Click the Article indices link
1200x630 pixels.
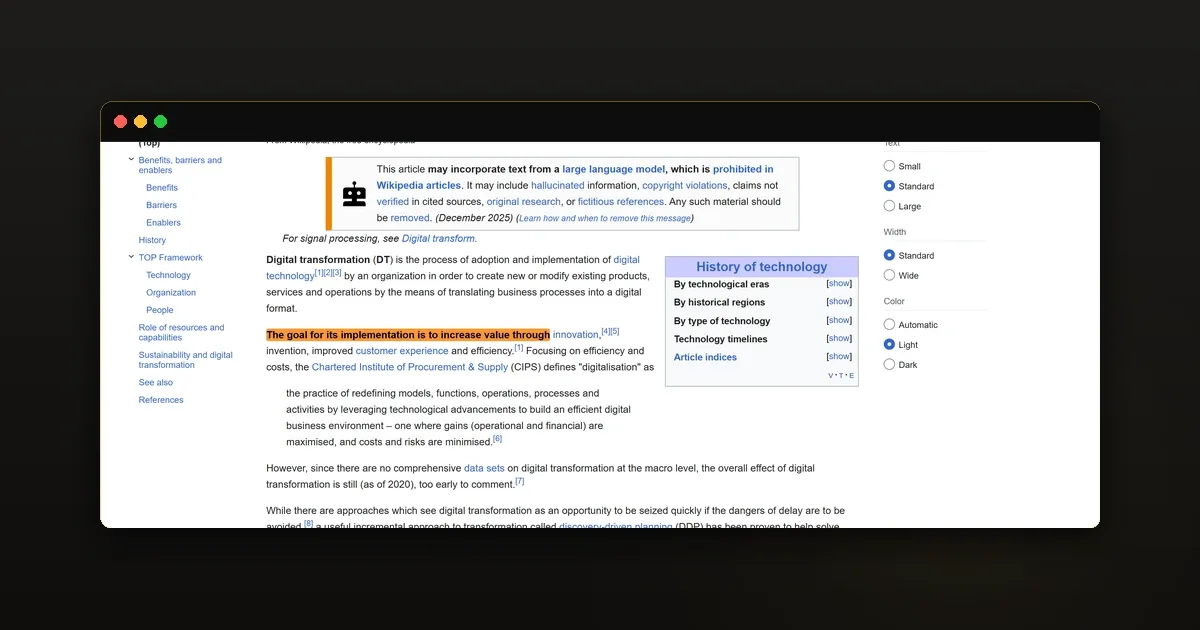tap(705, 357)
